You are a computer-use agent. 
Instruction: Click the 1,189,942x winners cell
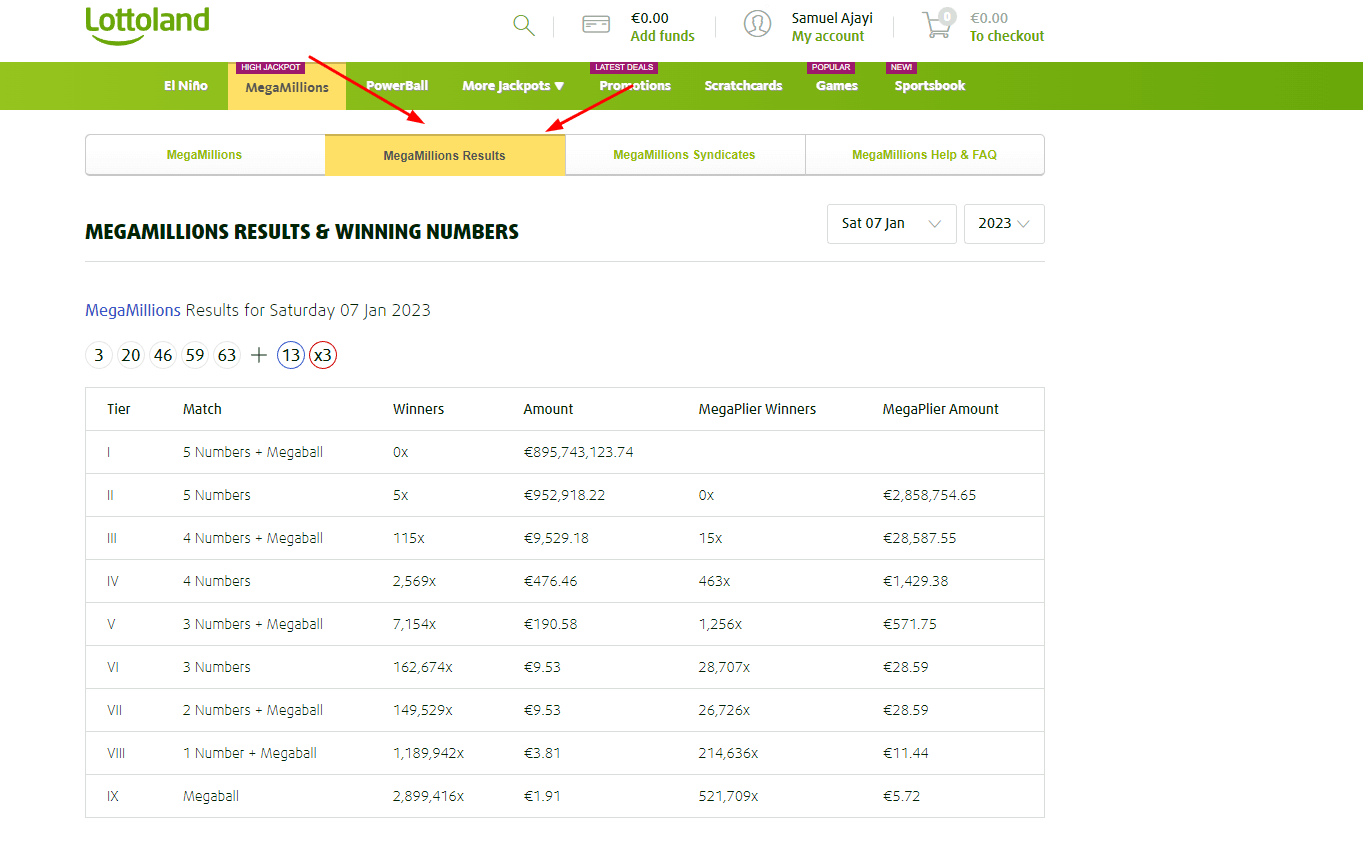click(429, 753)
